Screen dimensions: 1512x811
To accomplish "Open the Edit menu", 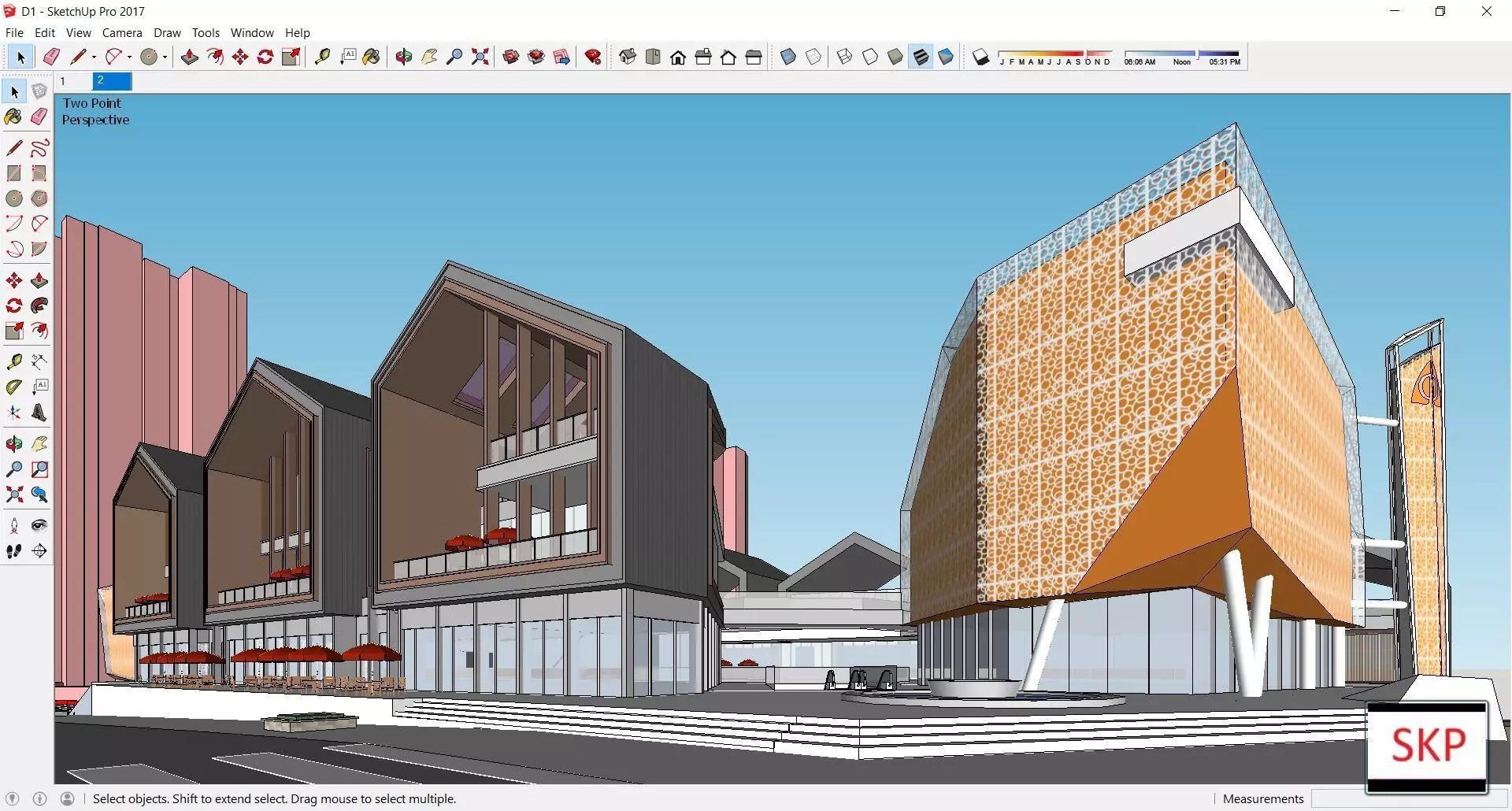I will (45, 32).
